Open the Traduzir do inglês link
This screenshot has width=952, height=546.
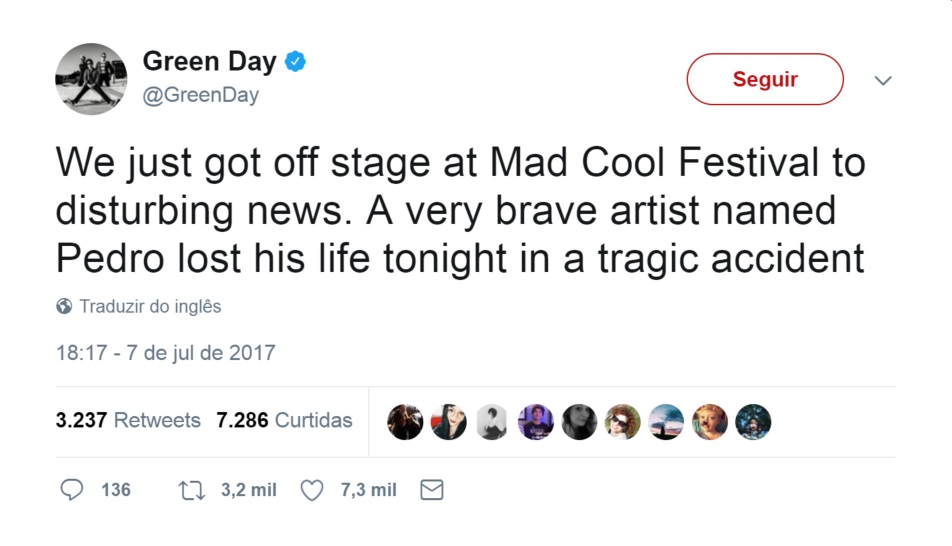150,306
